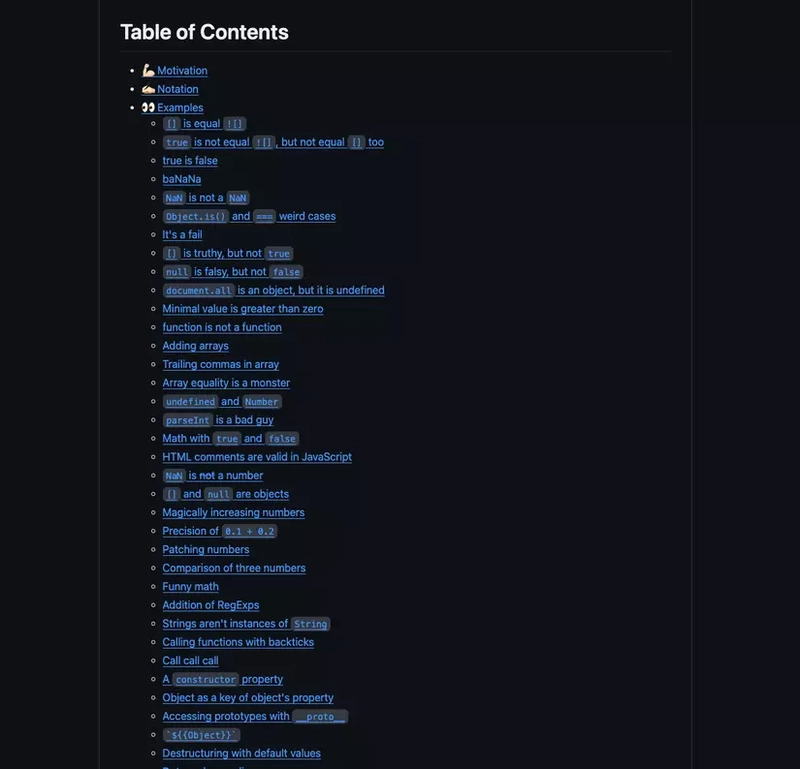Open 'HTML comments are valid in JavaScript'

257,457
